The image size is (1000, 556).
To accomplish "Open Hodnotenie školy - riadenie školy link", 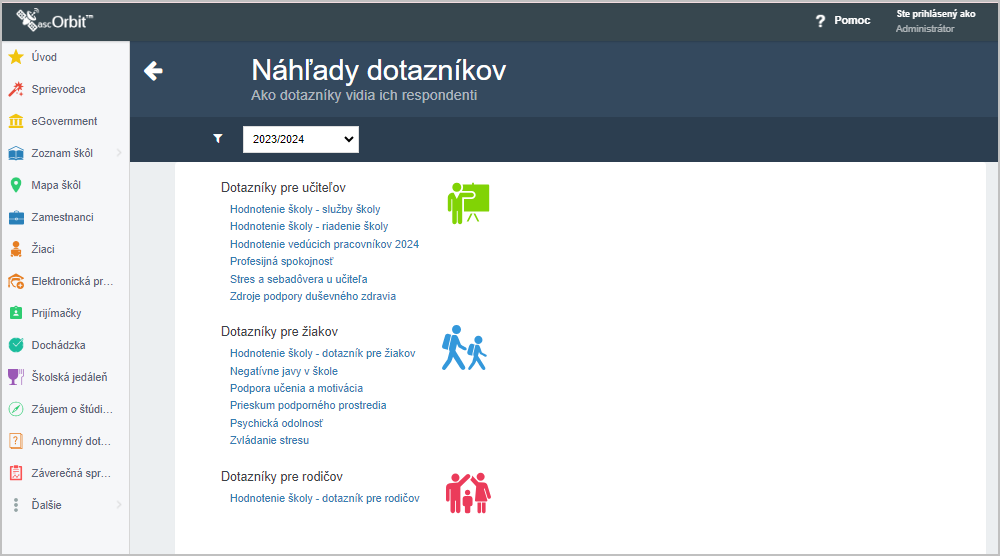I will tap(309, 226).
